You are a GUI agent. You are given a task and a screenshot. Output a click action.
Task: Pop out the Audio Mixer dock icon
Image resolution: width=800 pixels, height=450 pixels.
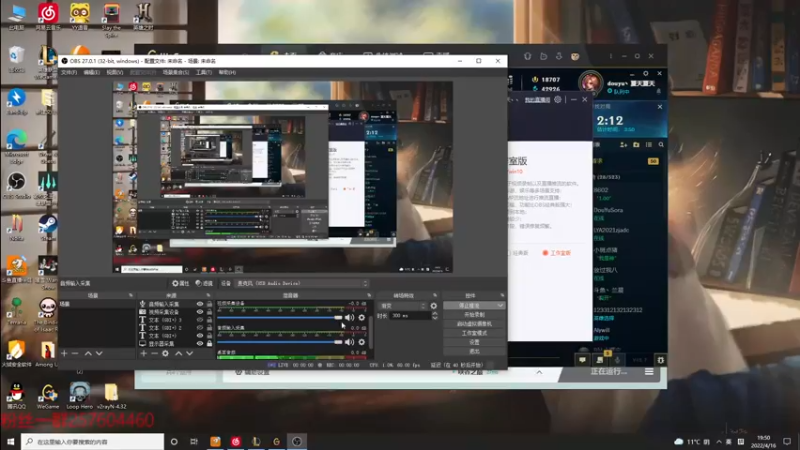point(369,295)
